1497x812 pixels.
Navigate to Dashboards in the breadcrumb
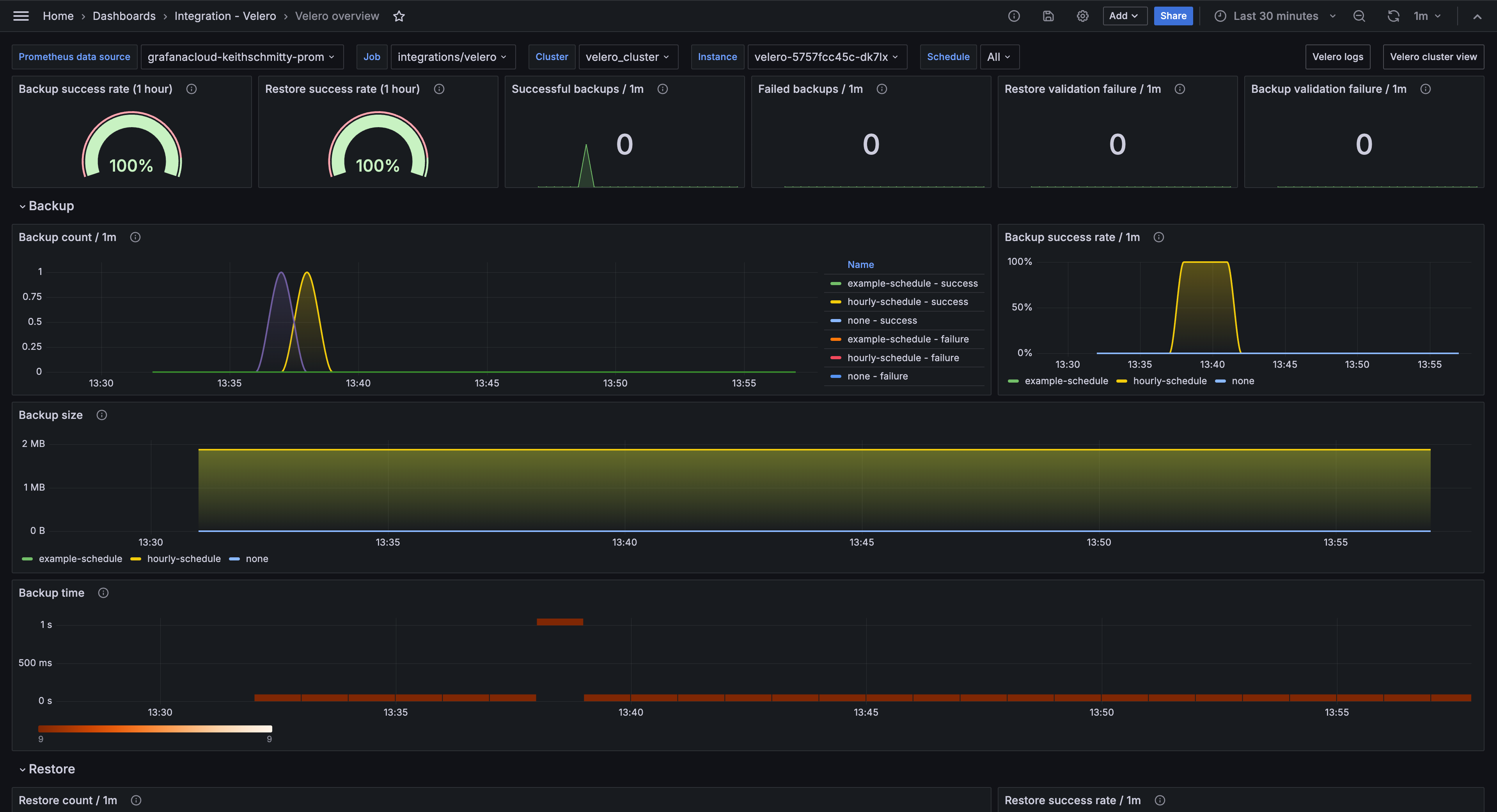click(x=124, y=16)
